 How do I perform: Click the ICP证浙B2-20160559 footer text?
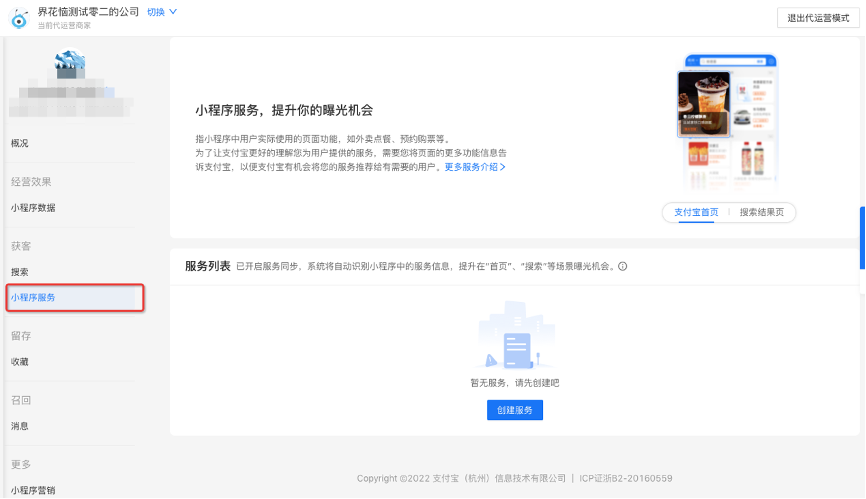(x=625, y=478)
